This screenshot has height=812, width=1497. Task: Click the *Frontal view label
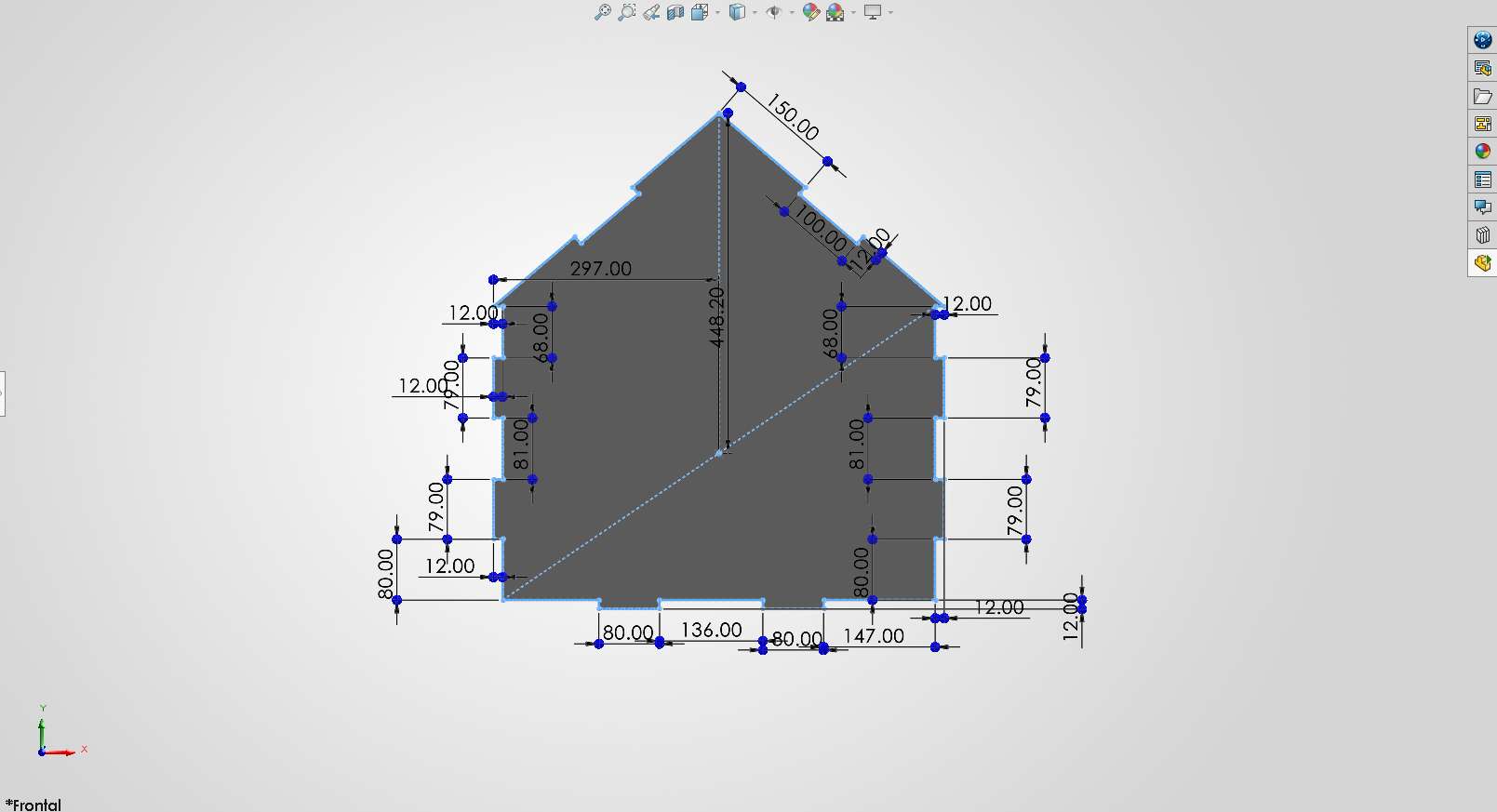pos(33,805)
